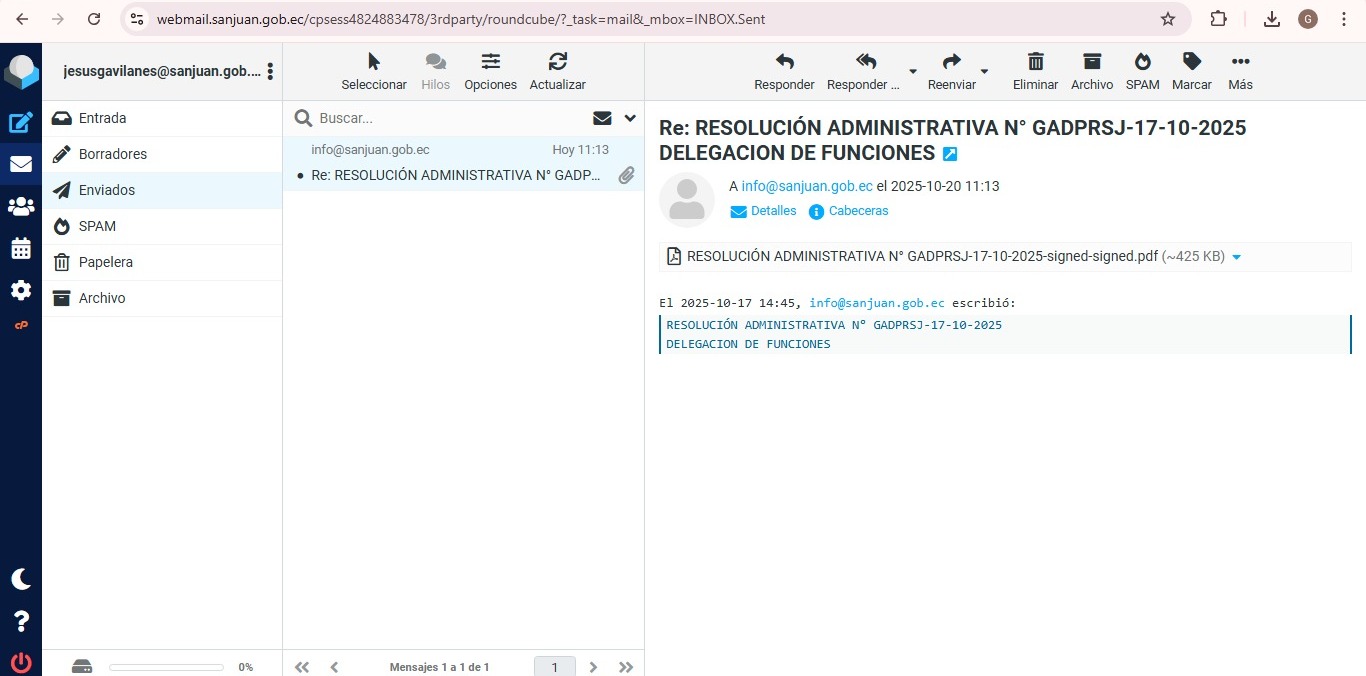1366x676 pixels.
Task: Open message in new window icon
Action: point(950,154)
